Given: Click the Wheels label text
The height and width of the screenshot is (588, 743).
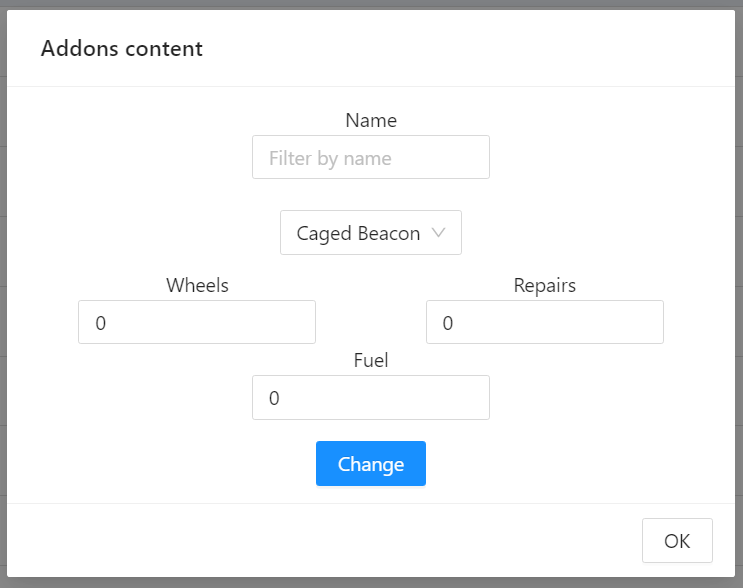Looking at the screenshot, I should click(197, 285).
